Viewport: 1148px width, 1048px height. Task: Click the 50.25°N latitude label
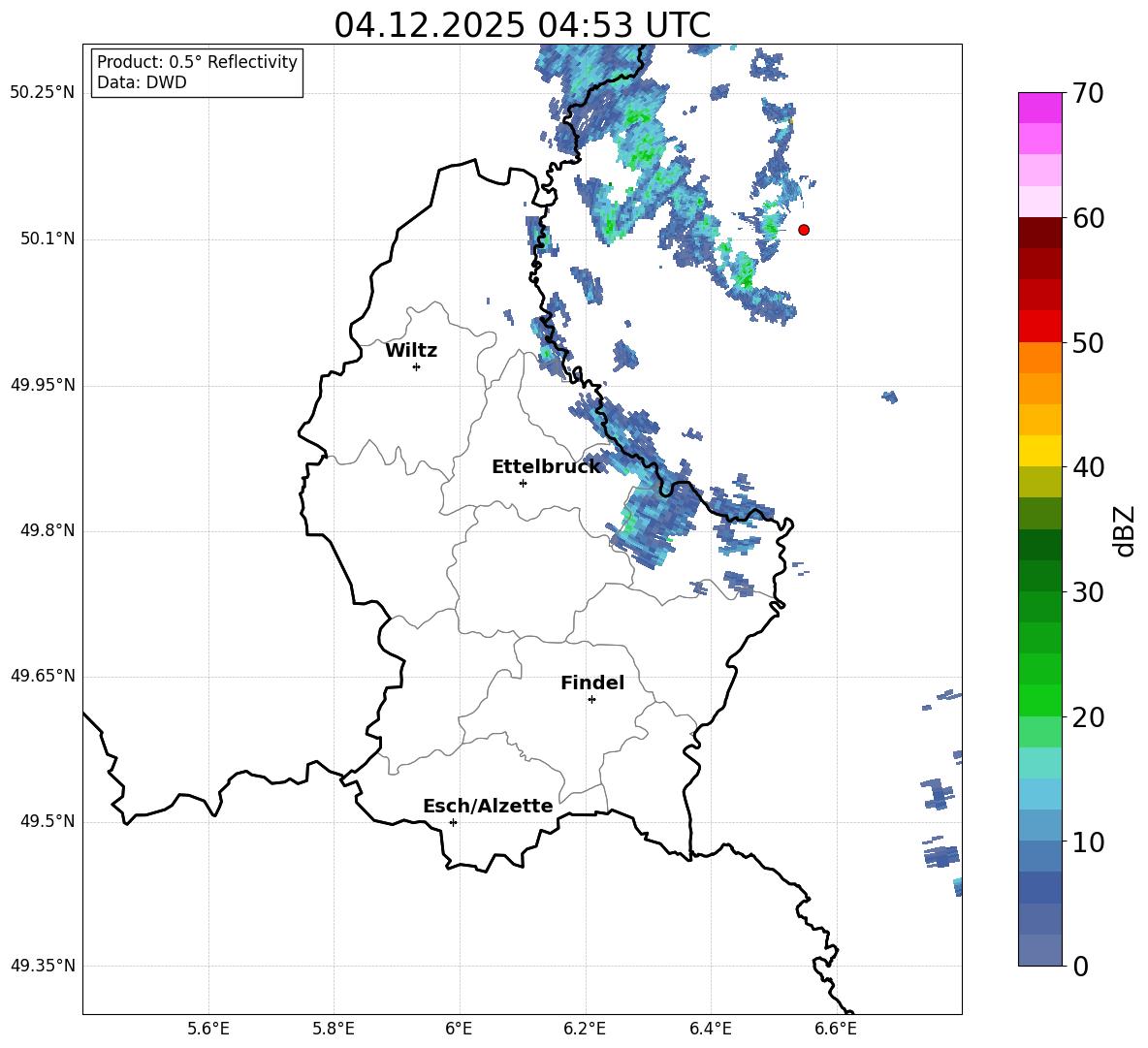43,93
